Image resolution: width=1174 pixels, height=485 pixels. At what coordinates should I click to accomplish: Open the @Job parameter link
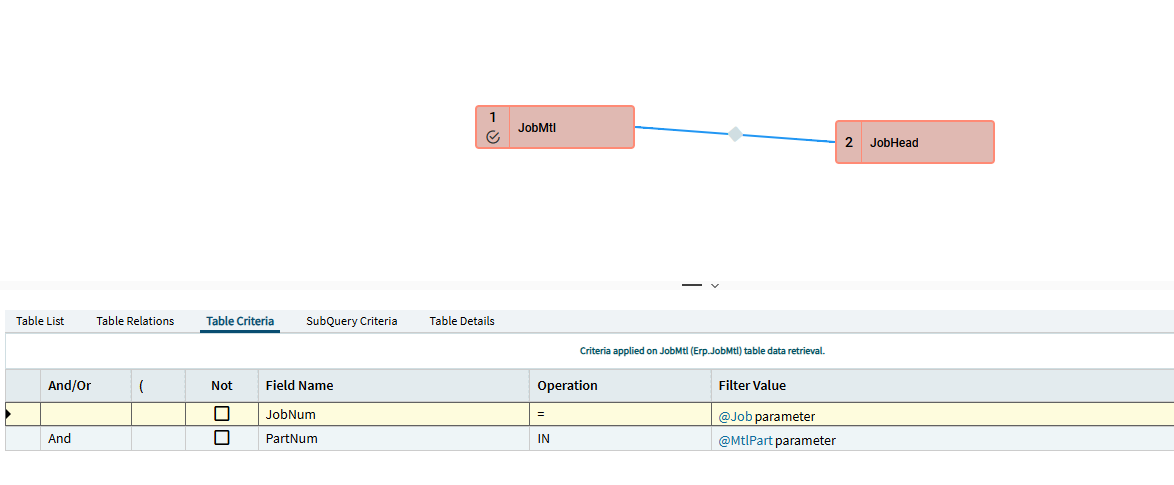click(735, 416)
